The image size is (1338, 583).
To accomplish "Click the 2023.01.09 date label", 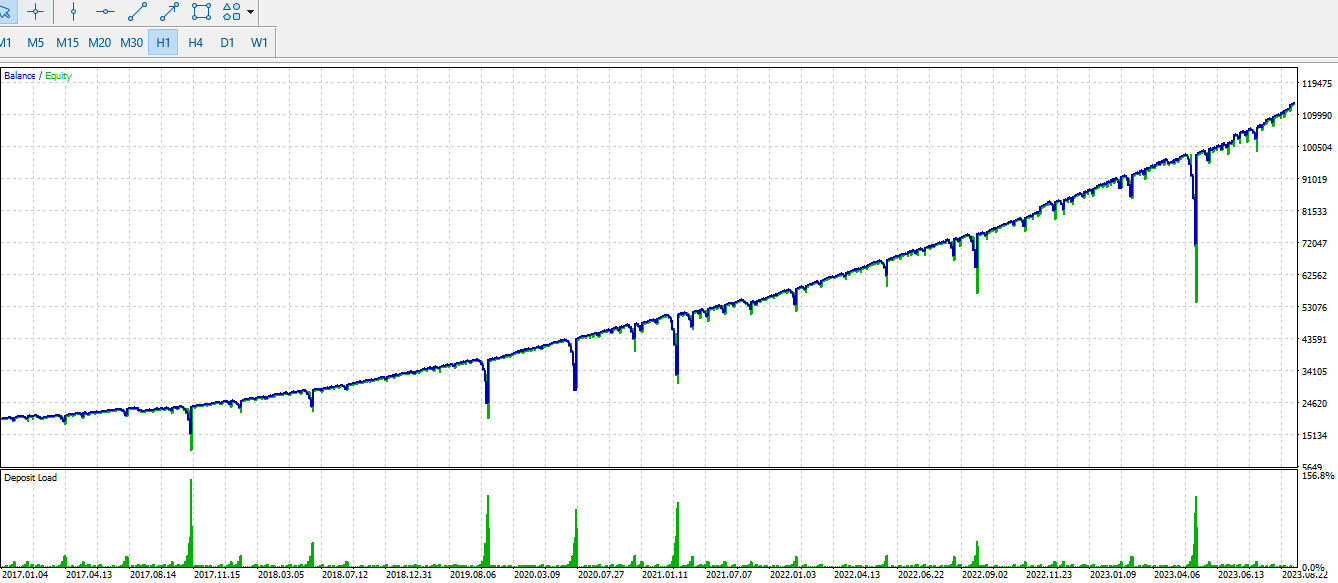I will [x=1113, y=575].
